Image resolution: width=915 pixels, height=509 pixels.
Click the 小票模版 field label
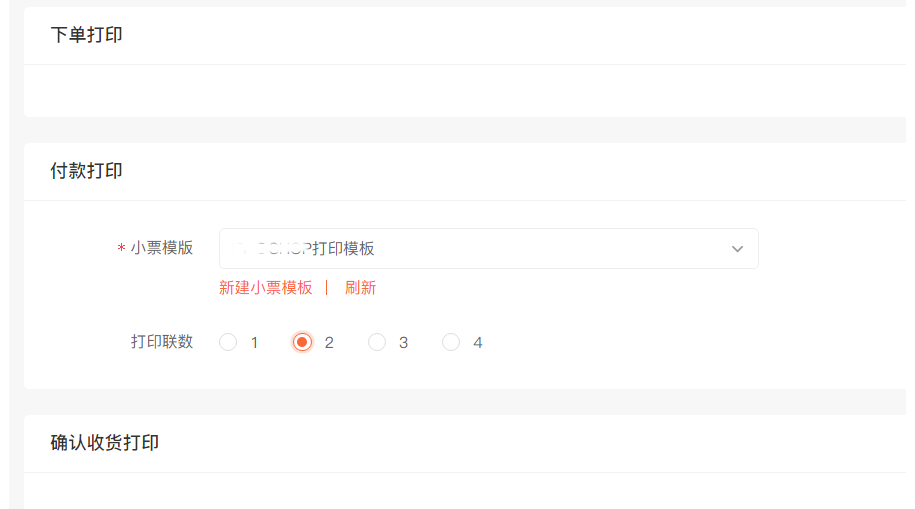[x=162, y=248]
